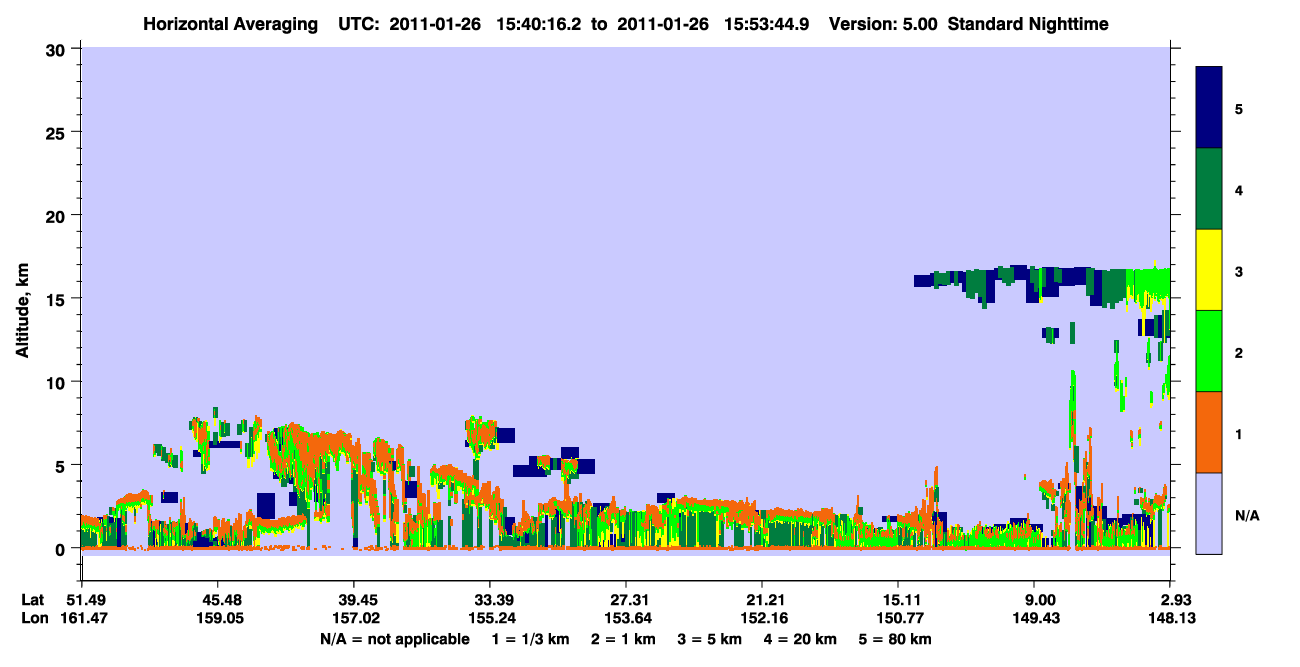Click longitude value 150.77
This screenshot has height=667, width=1300.
[898, 619]
